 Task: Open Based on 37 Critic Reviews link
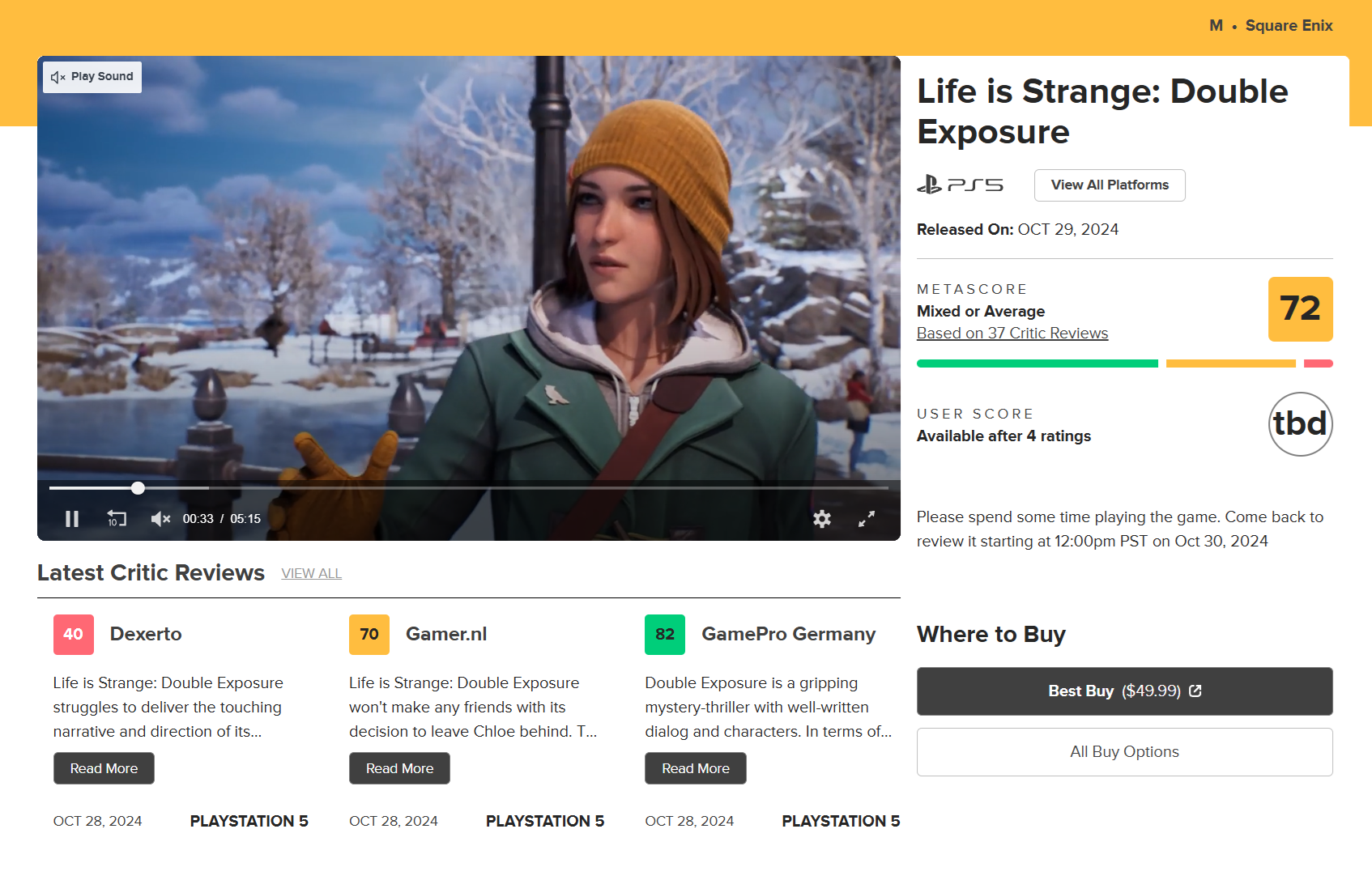click(x=1012, y=333)
